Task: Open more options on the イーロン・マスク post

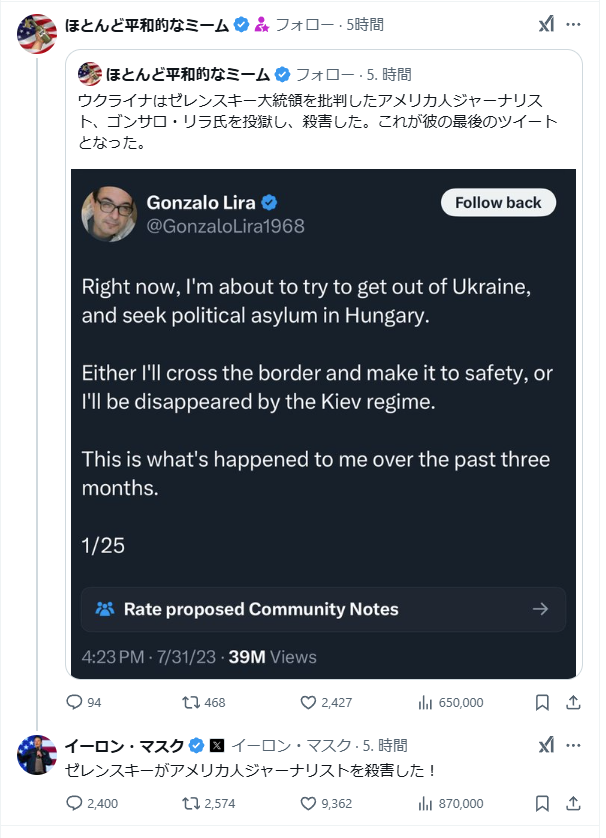Action: point(573,745)
